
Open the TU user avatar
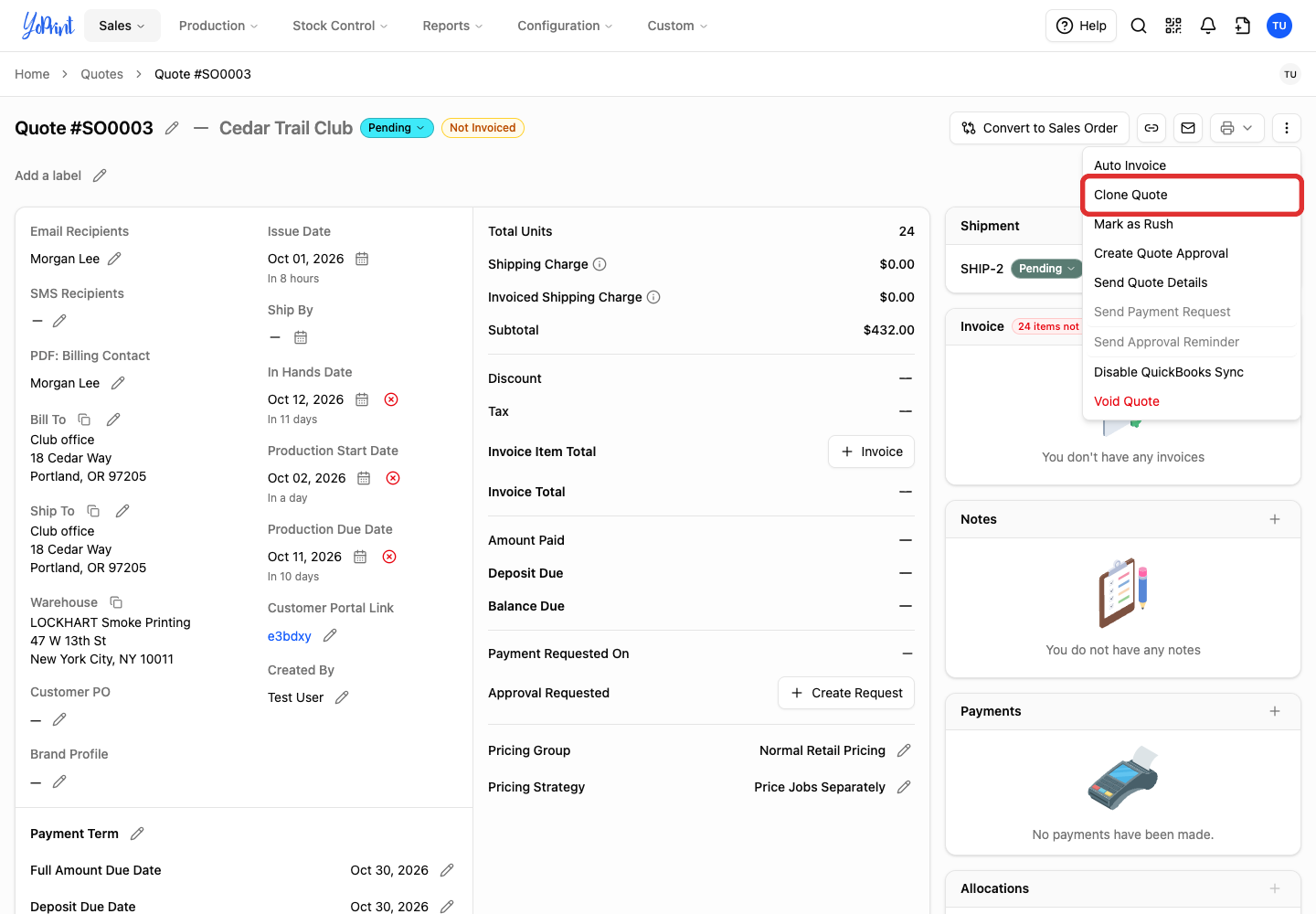pyautogui.click(x=1279, y=26)
